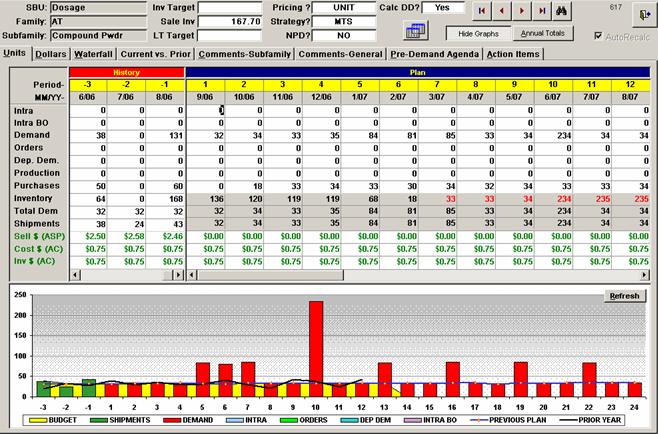Go to the first record
Image resolution: width=658 pixels, height=434 pixels.
tap(482, 11)
